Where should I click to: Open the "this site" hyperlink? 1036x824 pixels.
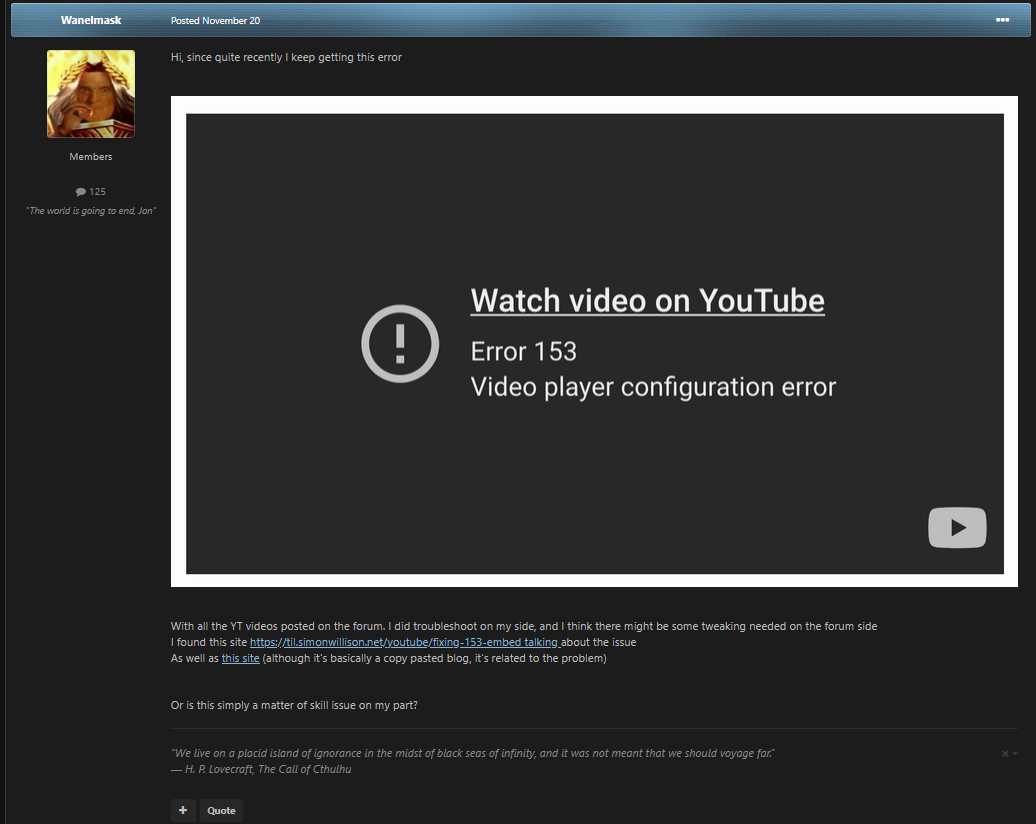click(240, 658)
